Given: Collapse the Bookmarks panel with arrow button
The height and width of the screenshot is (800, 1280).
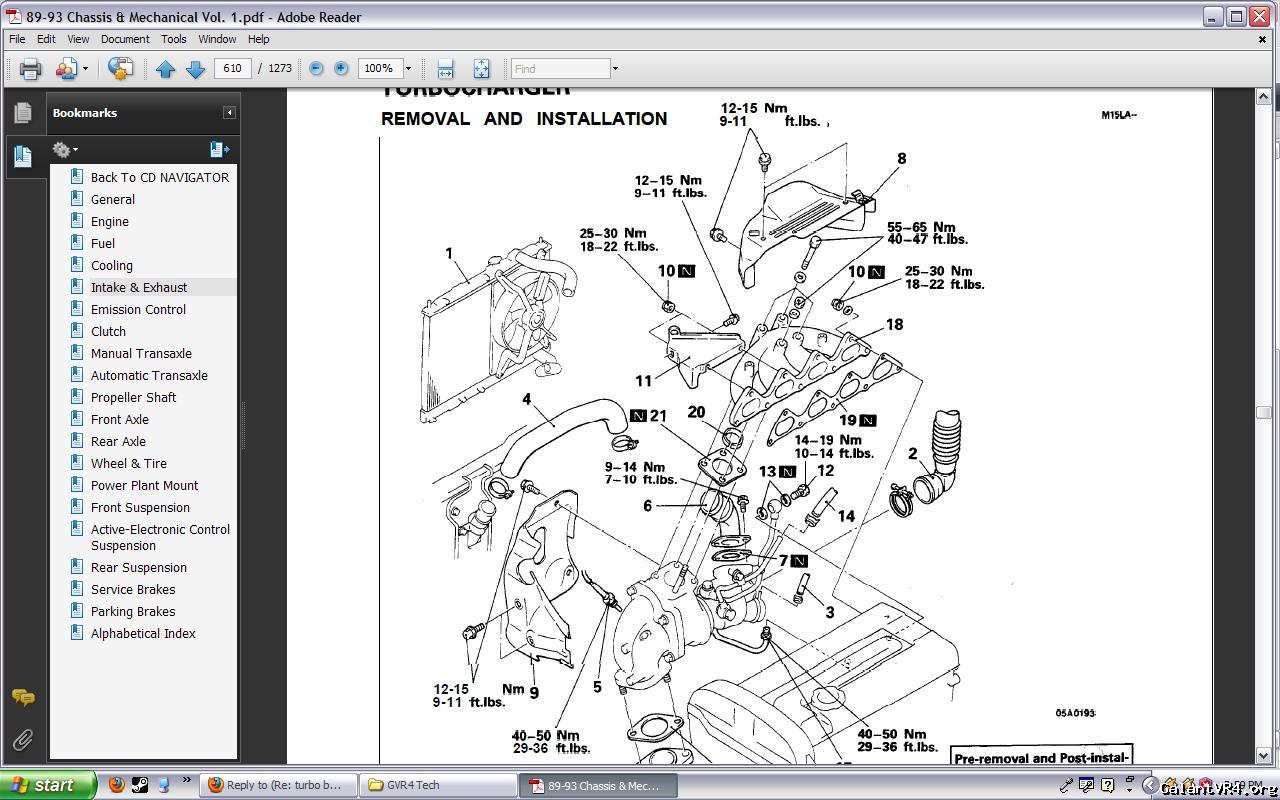Looking at the screenshot, I should [229, 113].
